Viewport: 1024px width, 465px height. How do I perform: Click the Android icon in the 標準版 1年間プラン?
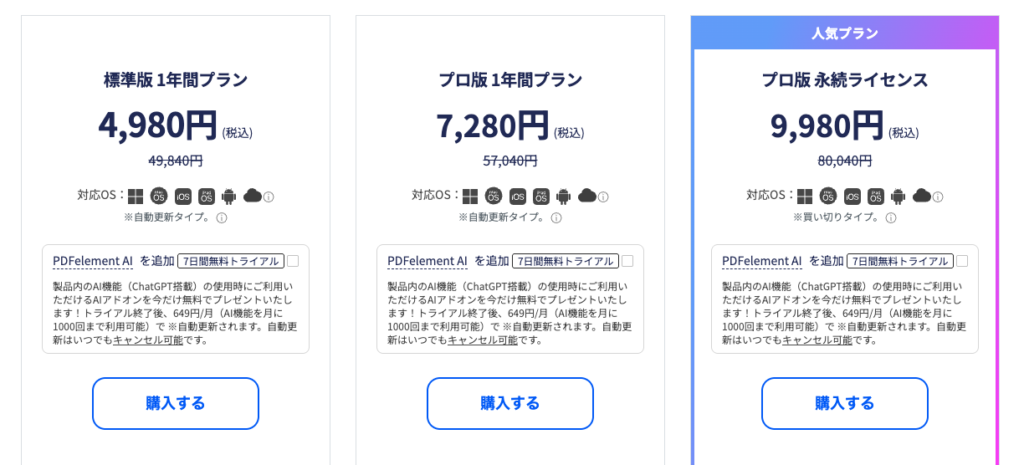click(x=229, y=195)
